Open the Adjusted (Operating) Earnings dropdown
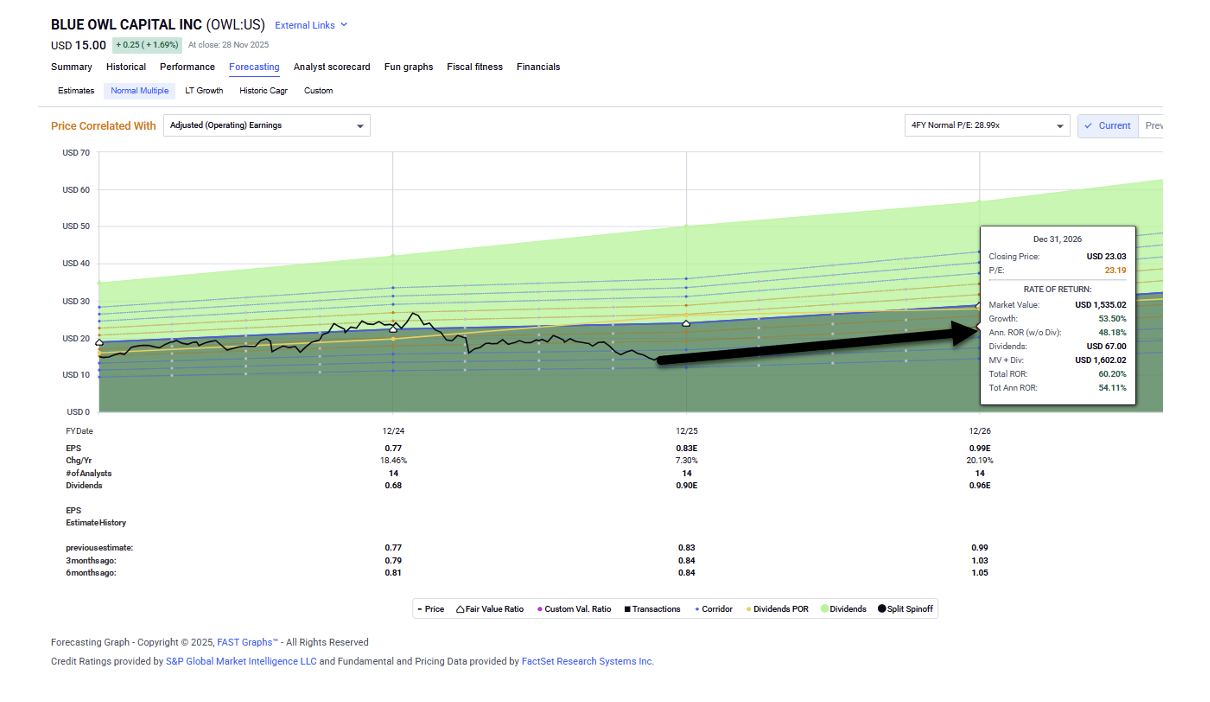 pyautogui.click(x=266, y=126)
